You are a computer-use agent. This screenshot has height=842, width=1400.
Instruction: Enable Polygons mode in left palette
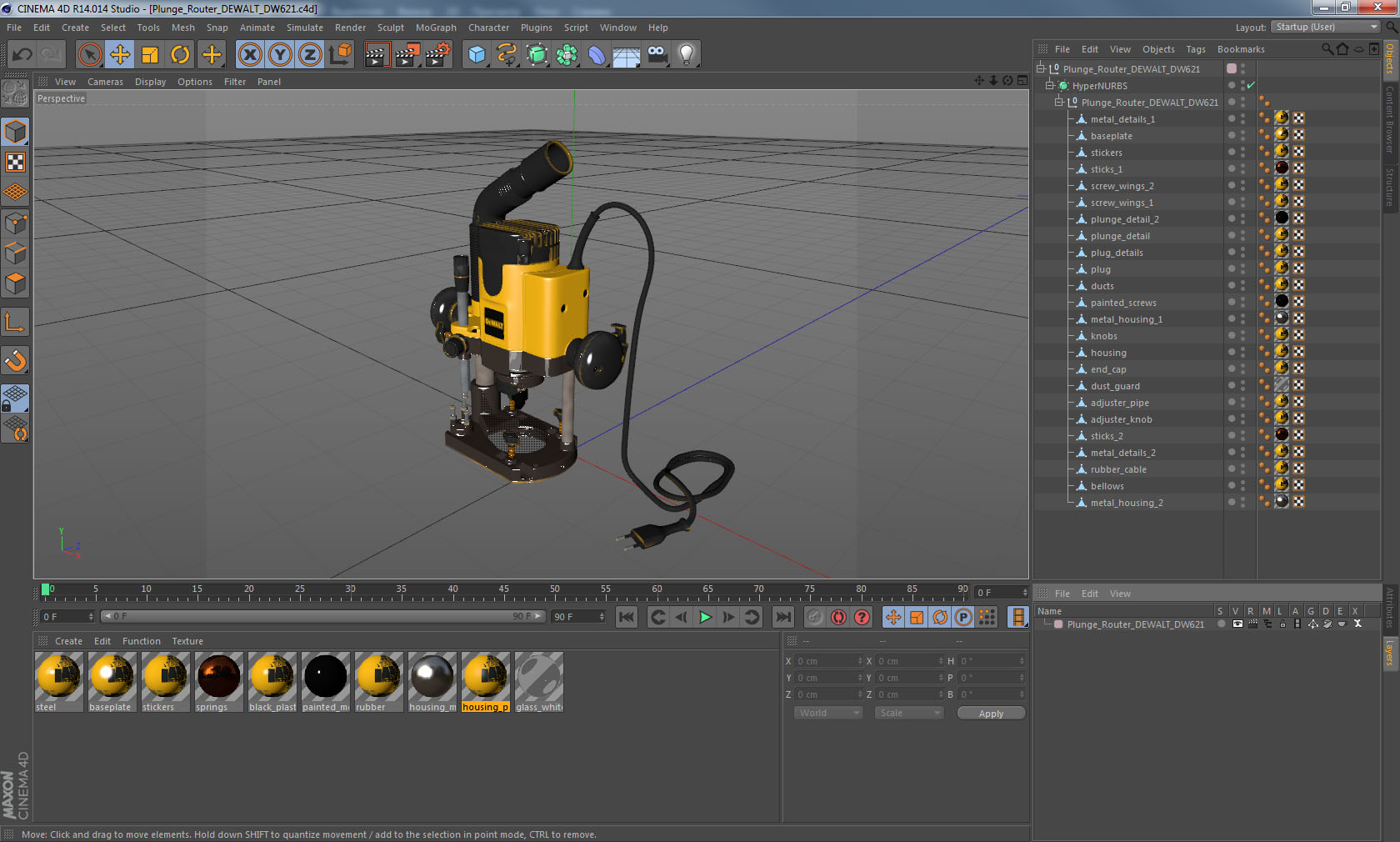tap(16, 283)
